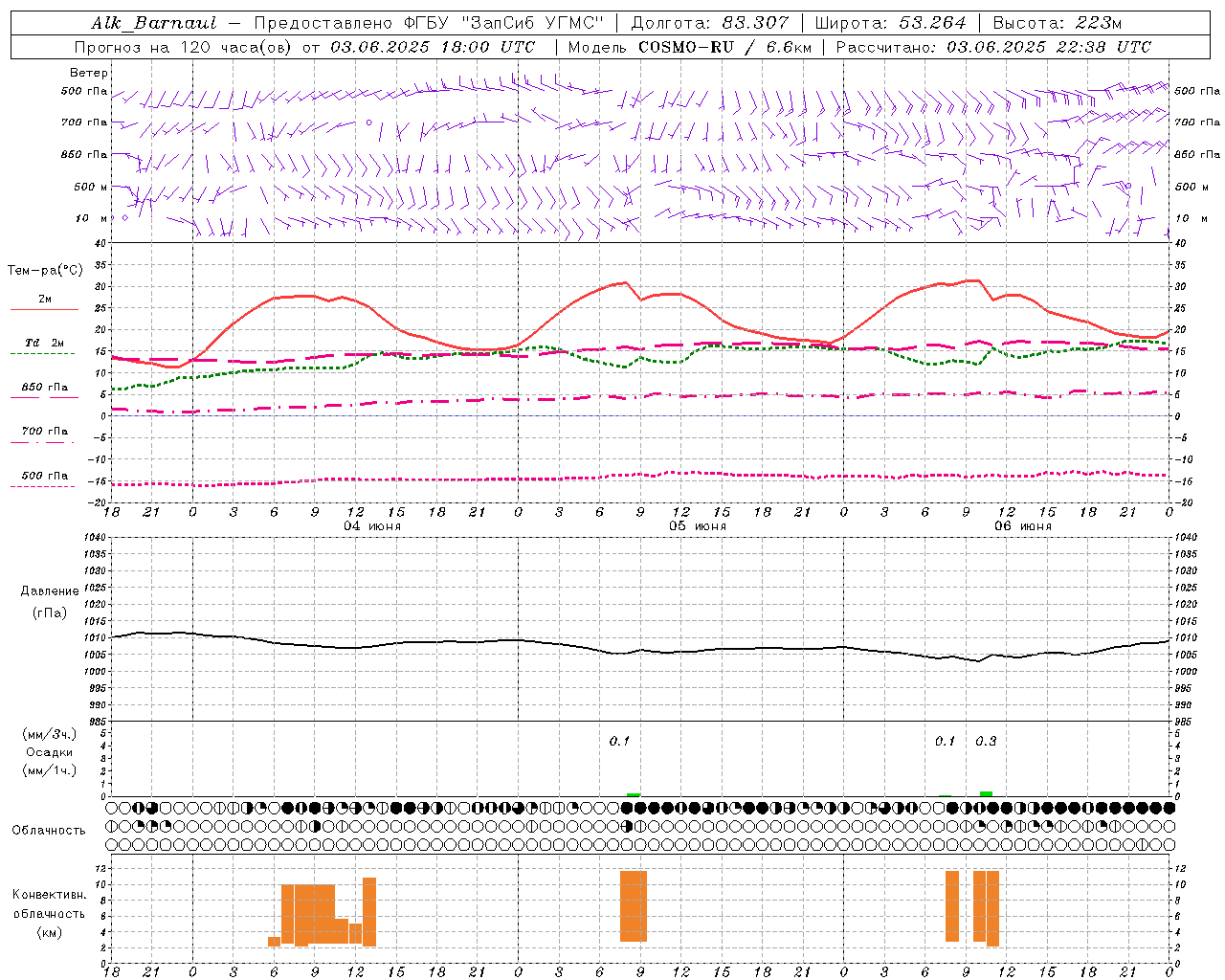Screen dimensions: 1225x980
Task: Click the Конвективн. облачность label
Action: pyautogui.click(x=49, y=903)
